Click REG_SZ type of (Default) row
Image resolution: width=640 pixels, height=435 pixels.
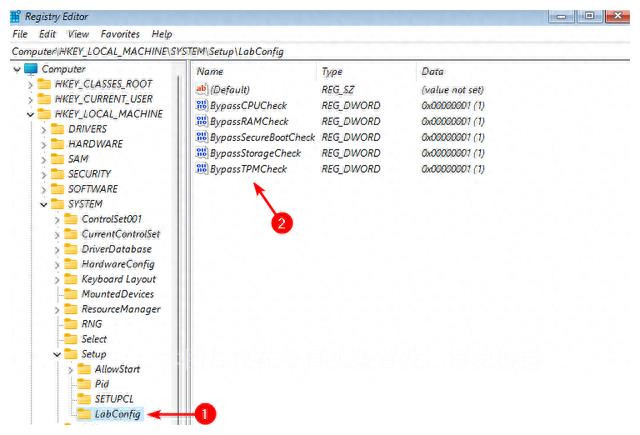(x=338, y=90)
